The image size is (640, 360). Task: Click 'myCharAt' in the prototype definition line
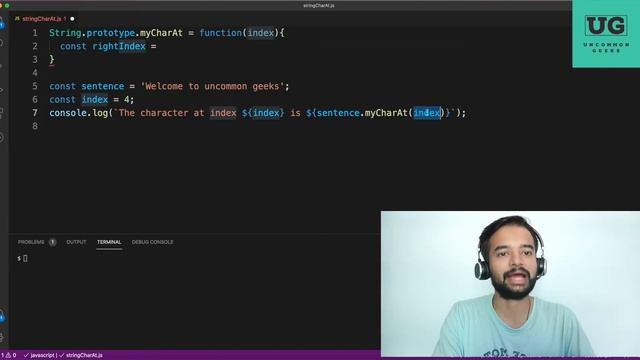click(161, 33)
